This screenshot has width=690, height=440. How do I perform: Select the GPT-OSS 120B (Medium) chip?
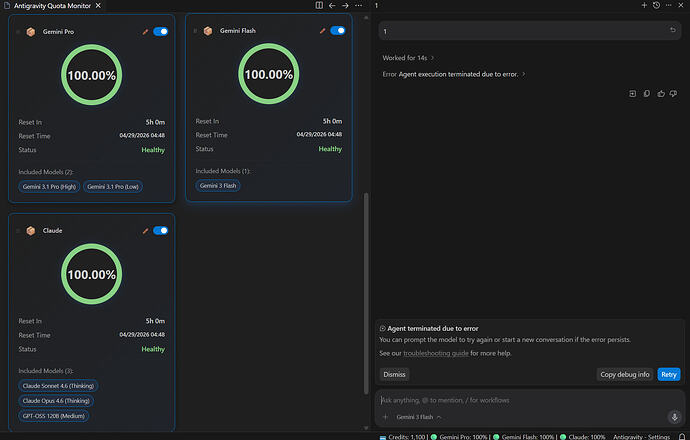tap(54, 416)
